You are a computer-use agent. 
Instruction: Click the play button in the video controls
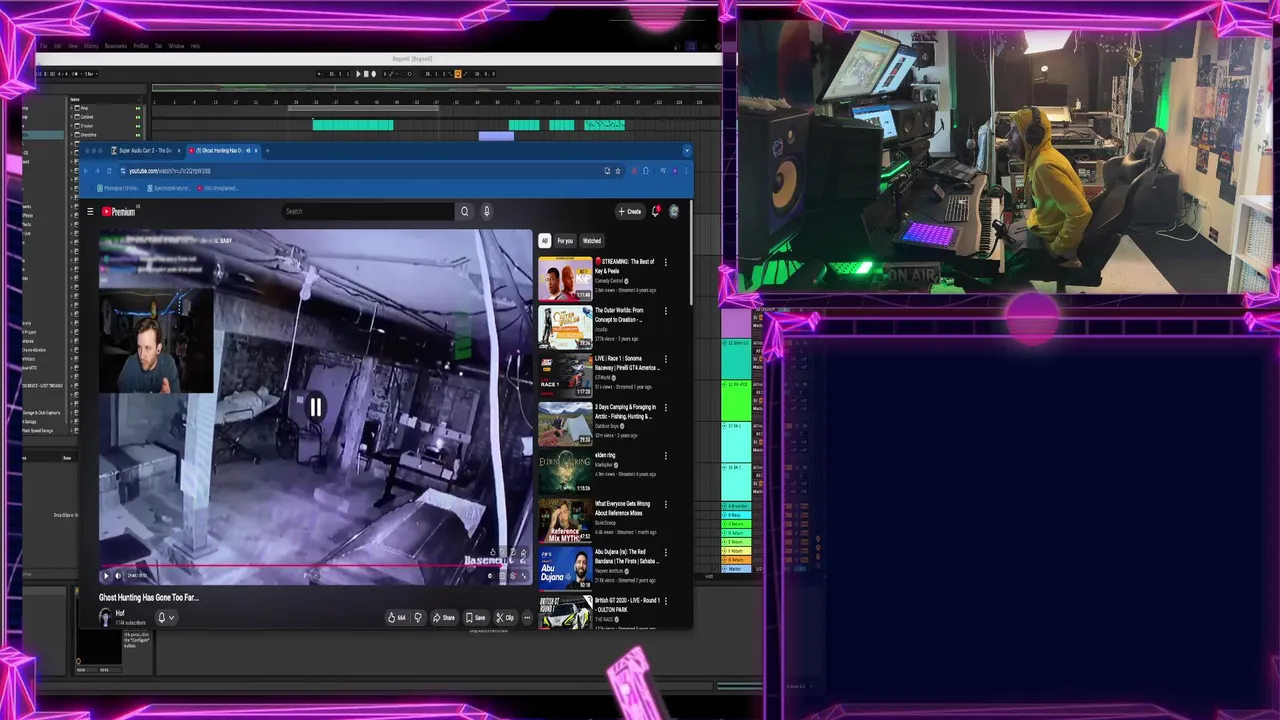(106, 575)
